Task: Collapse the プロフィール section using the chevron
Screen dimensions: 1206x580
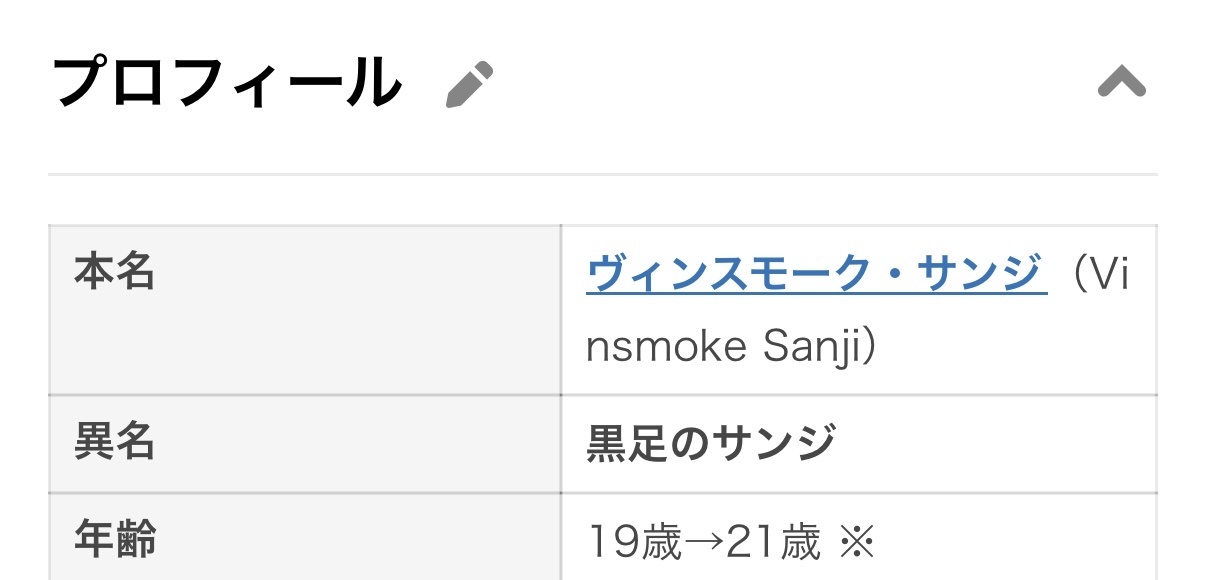Action: (x=1121, y=83)
